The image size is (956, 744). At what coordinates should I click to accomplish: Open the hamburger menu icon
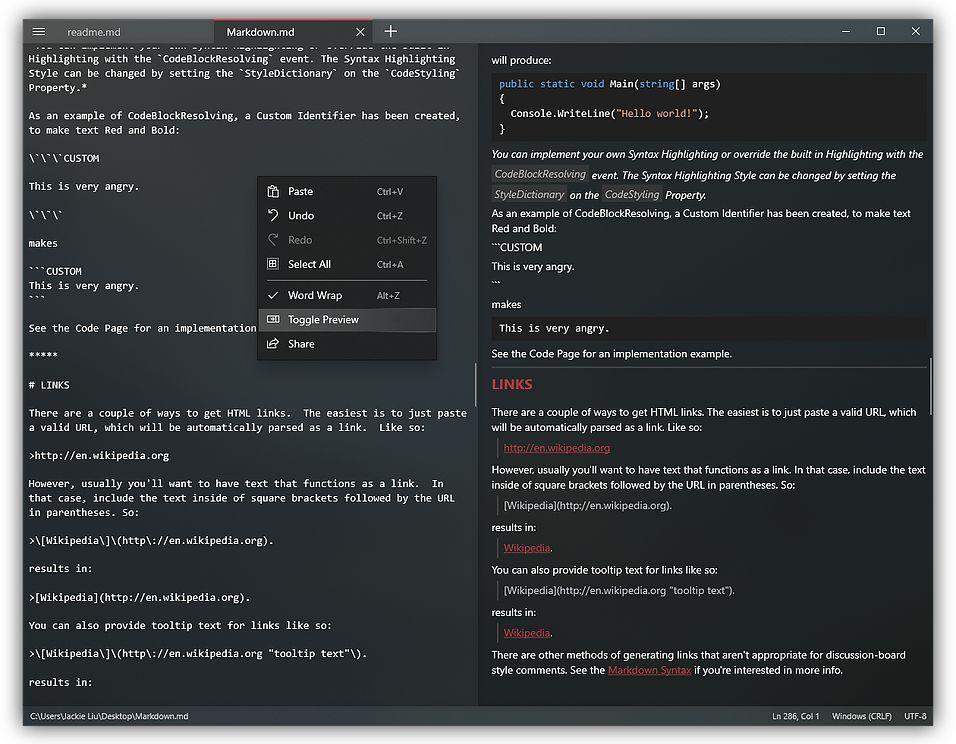[38, 32]
